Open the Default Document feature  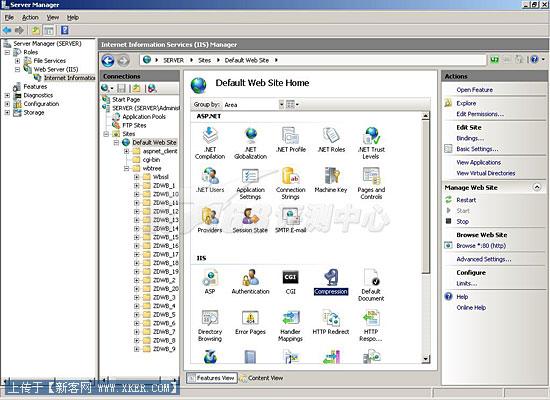pos(371,285)
